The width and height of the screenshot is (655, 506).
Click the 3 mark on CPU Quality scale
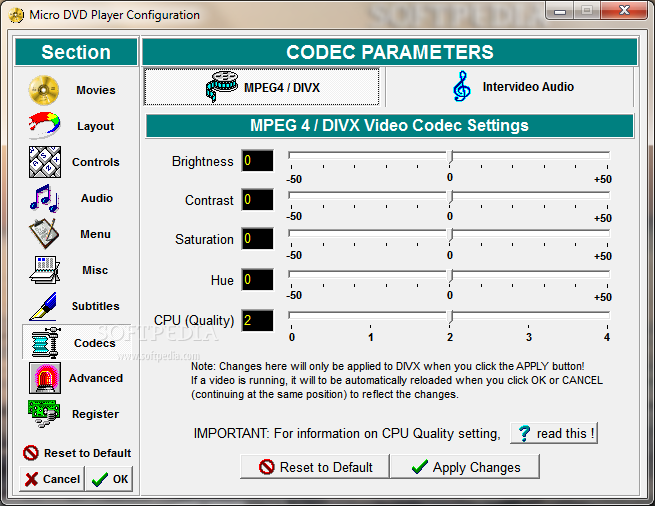528,337
